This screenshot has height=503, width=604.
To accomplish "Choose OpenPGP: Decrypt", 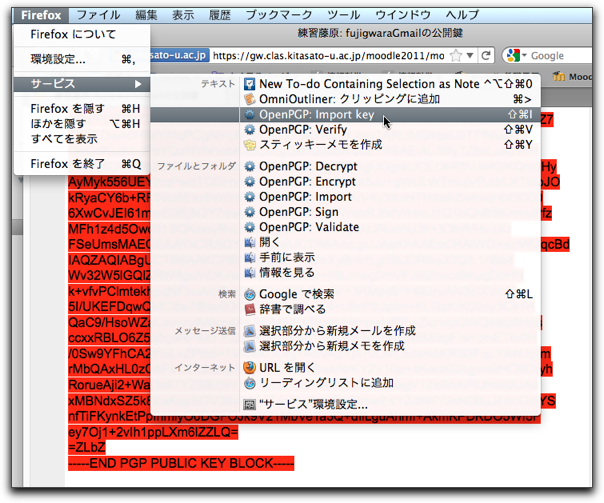I will click(390, 166).
